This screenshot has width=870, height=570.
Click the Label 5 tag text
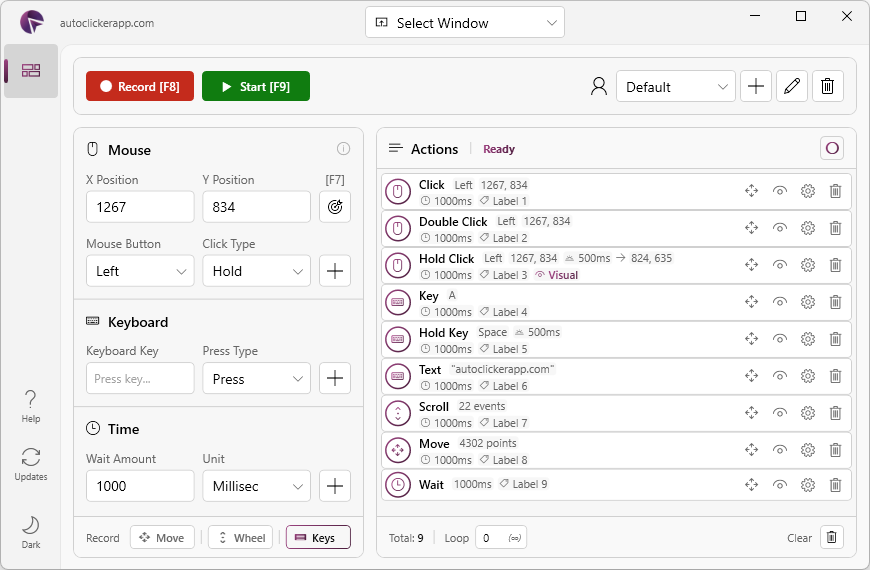(x=509, y=349)
